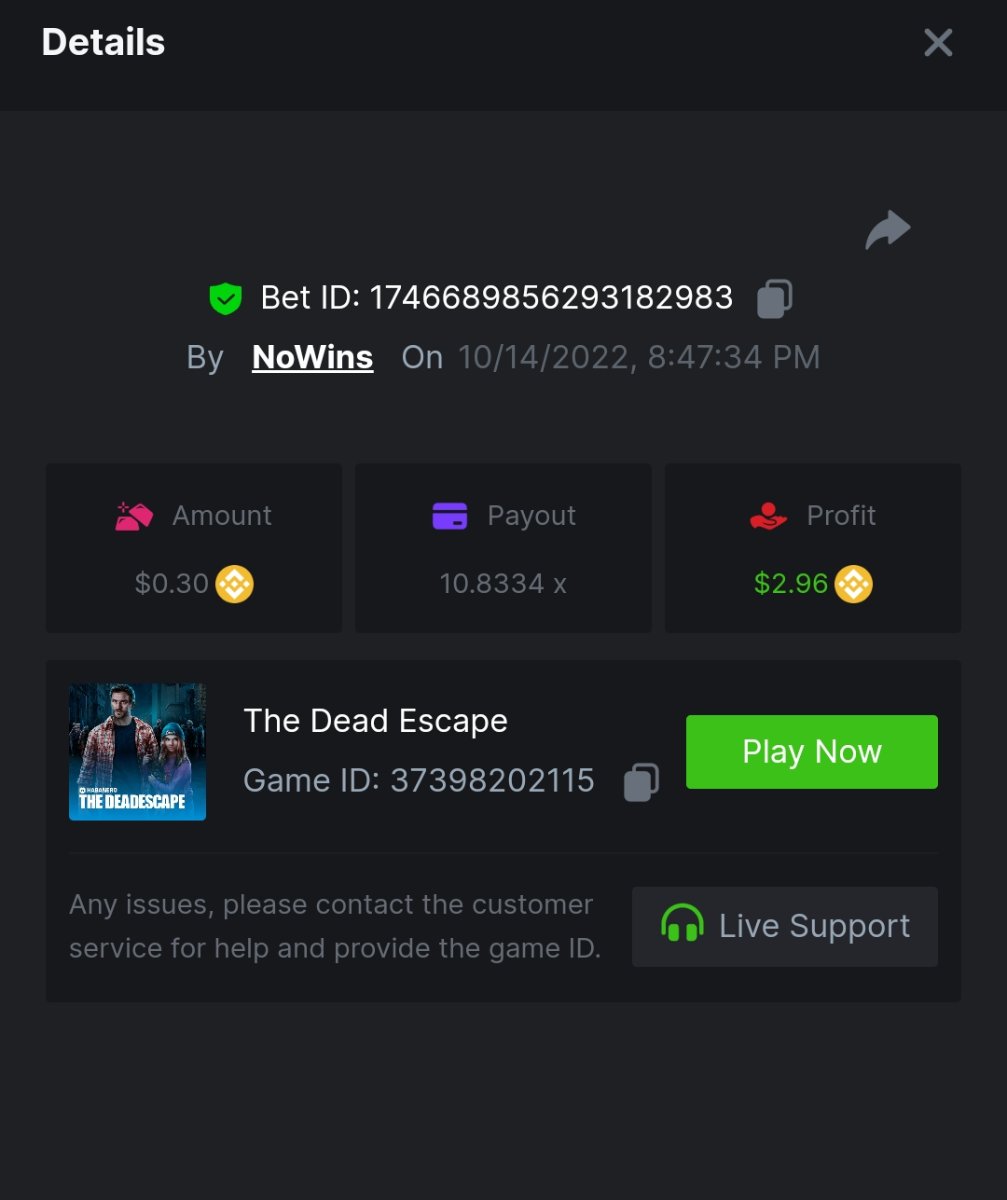
Task: Copy the Bet ID with copy icon
Action: (775, 299)
